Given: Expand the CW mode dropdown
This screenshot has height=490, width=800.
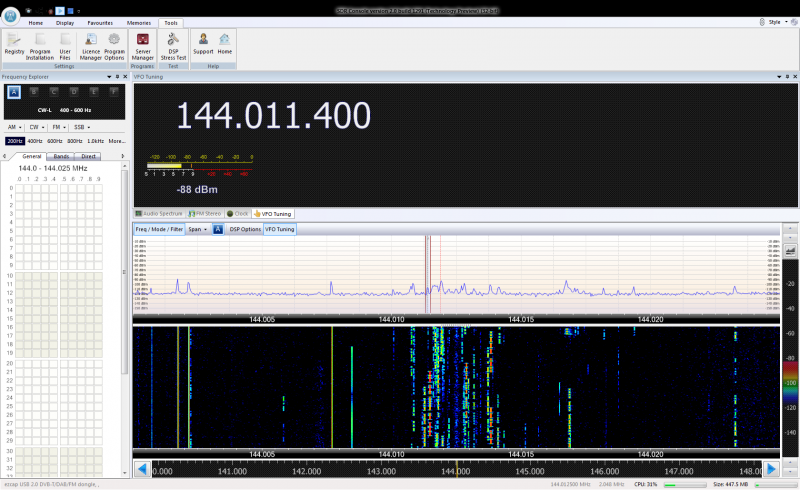Looking at the screenshot, I should point(37,127).
